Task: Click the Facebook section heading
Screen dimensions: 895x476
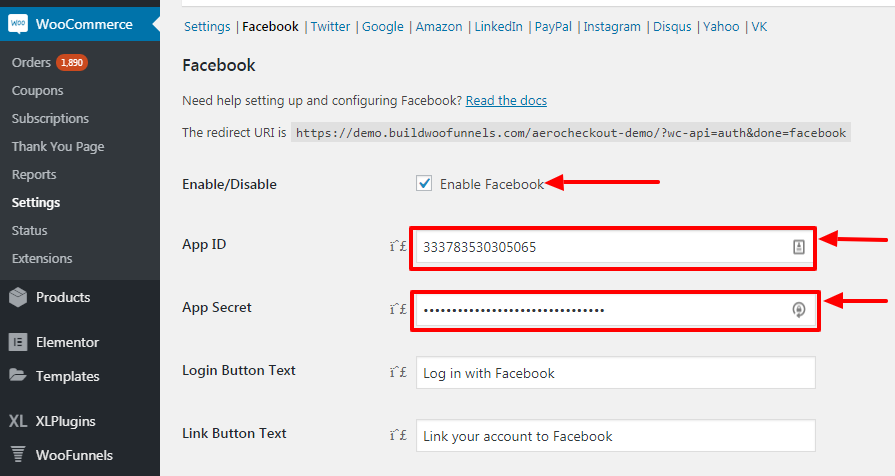Action: [219, 65]
